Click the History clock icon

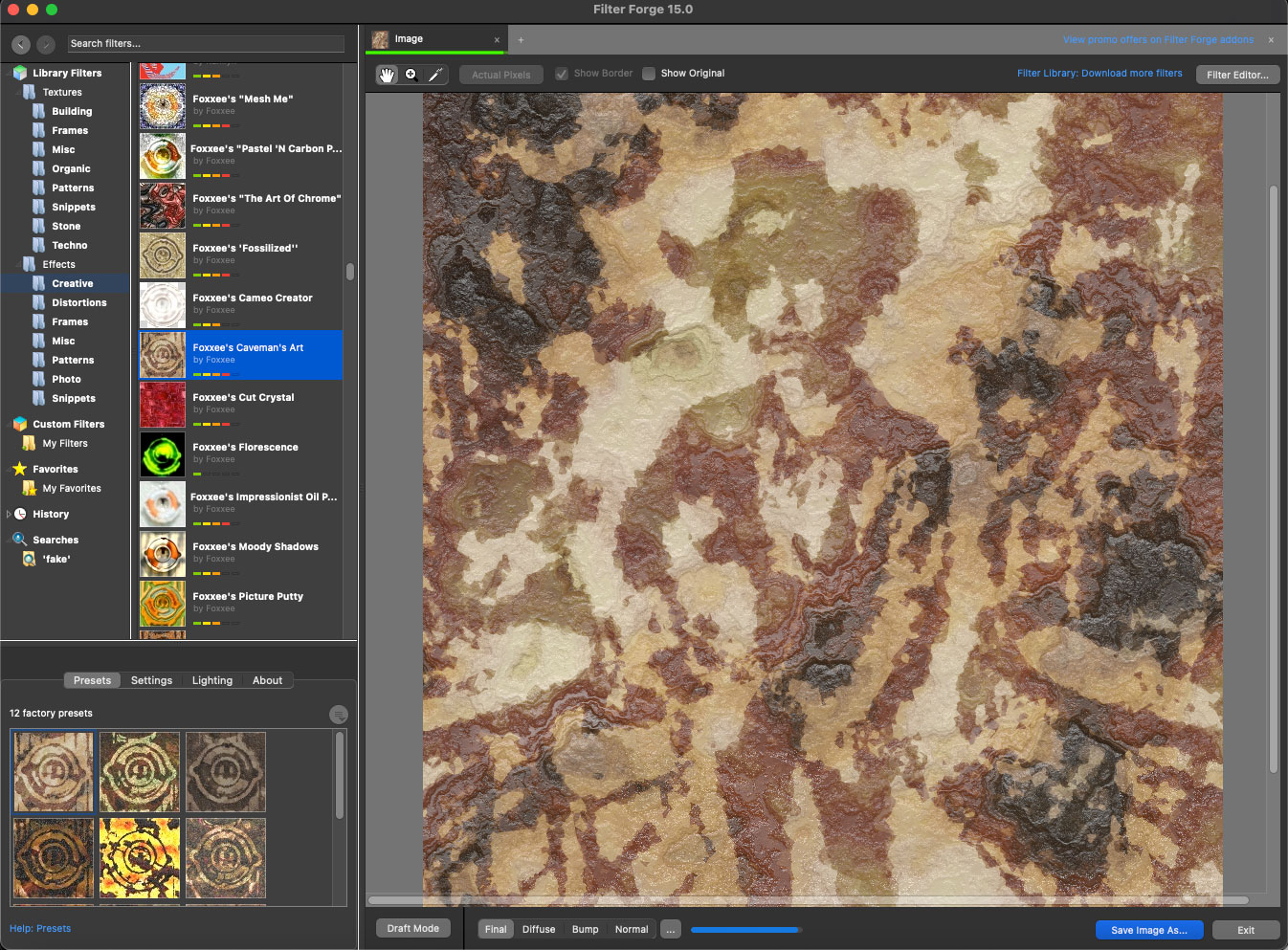click(20, 514)
